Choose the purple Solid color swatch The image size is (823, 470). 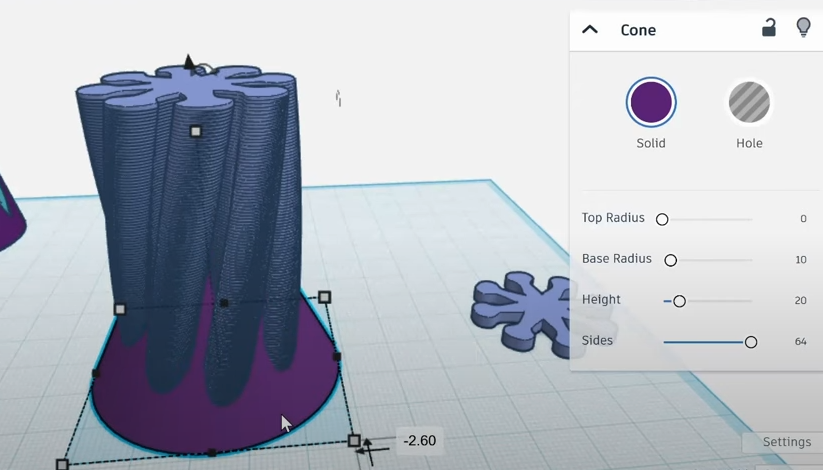pyautogui.click(x=651, y=102)
